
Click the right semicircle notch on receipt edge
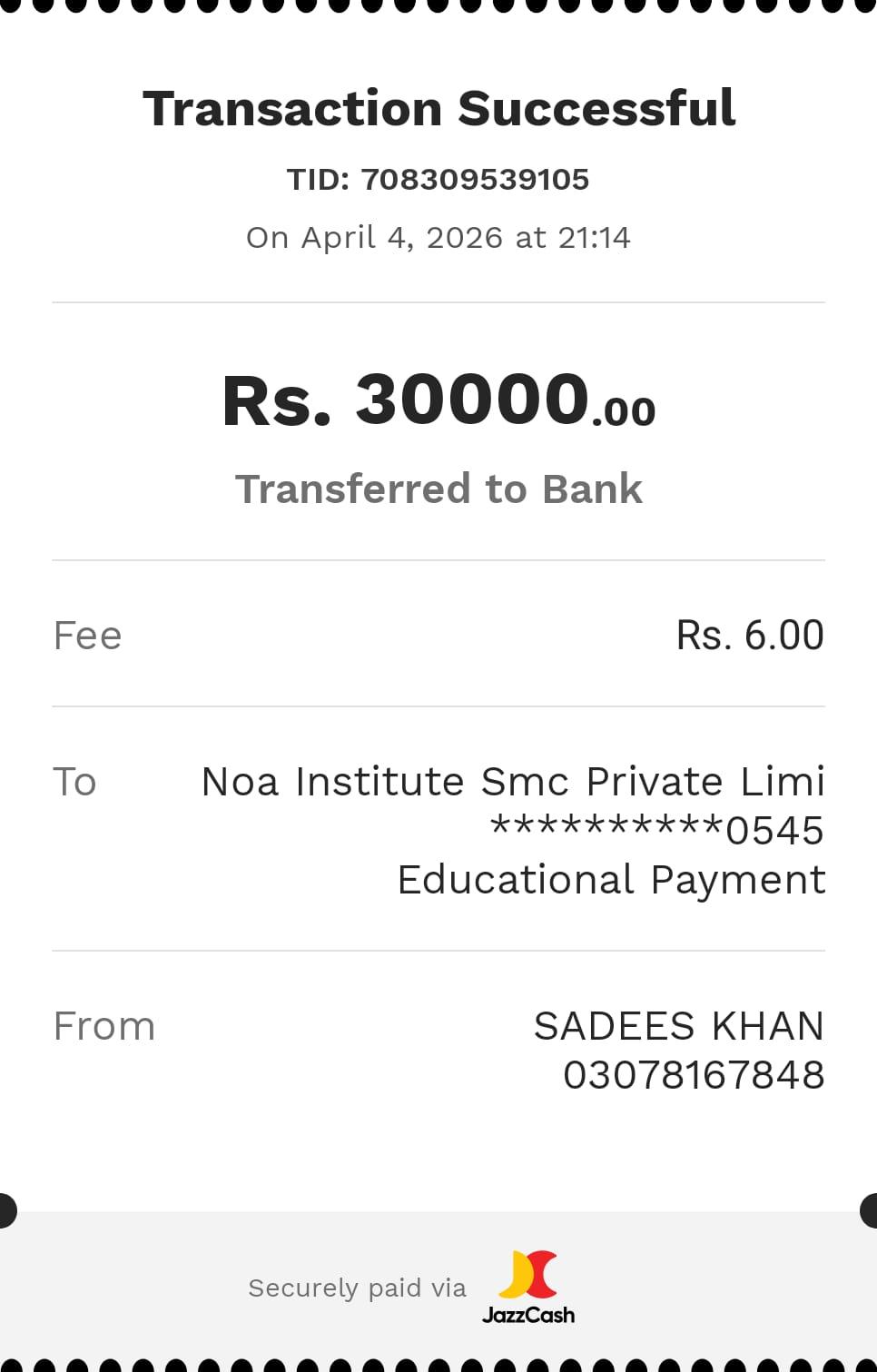(870, 1211)
